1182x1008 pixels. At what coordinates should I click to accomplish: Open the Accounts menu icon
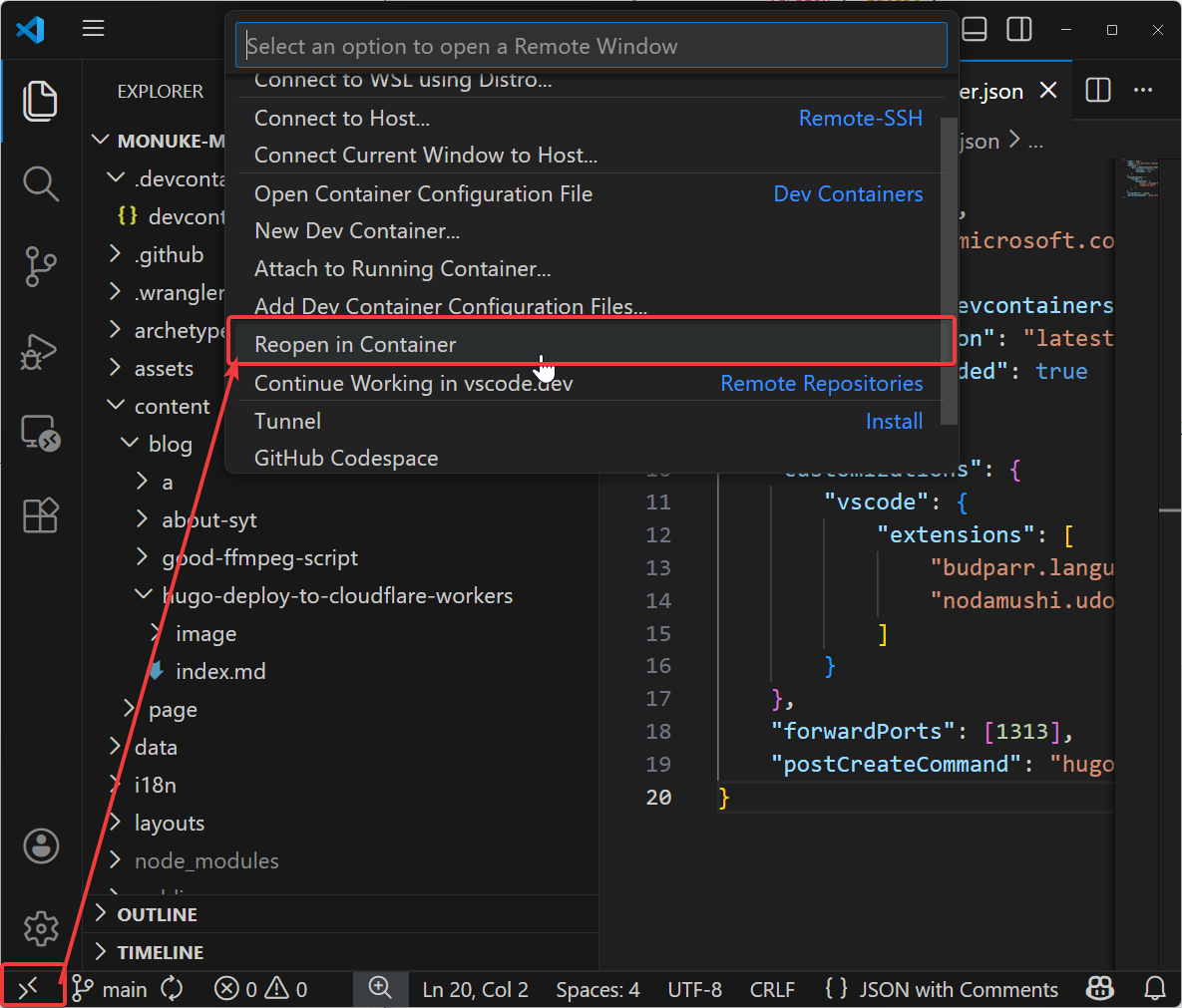(41, 845)
